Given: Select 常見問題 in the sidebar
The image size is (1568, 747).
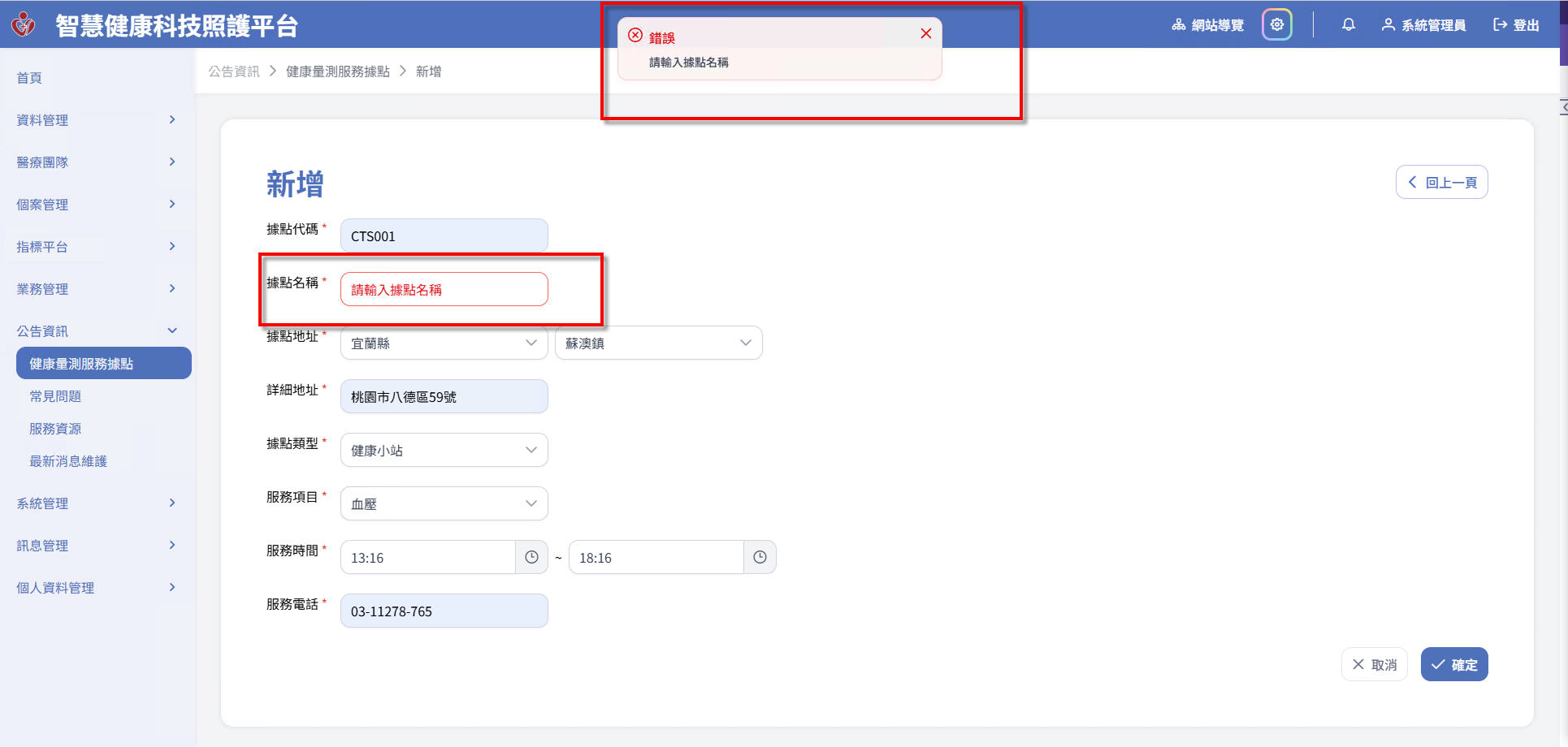Looking at the screenshot, I should [x=55, y=396].
